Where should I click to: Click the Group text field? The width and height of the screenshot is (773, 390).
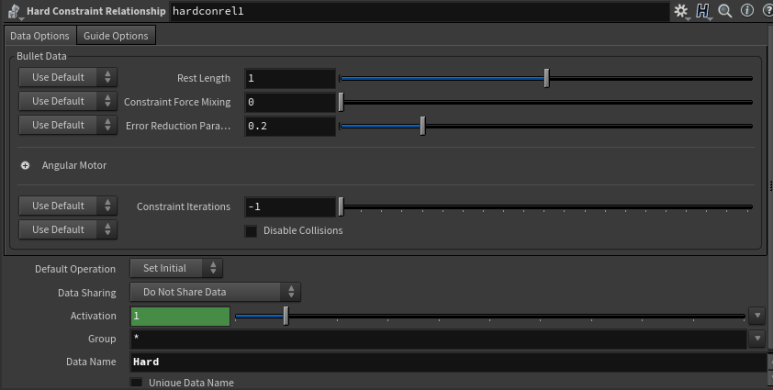tap(438, 339)
